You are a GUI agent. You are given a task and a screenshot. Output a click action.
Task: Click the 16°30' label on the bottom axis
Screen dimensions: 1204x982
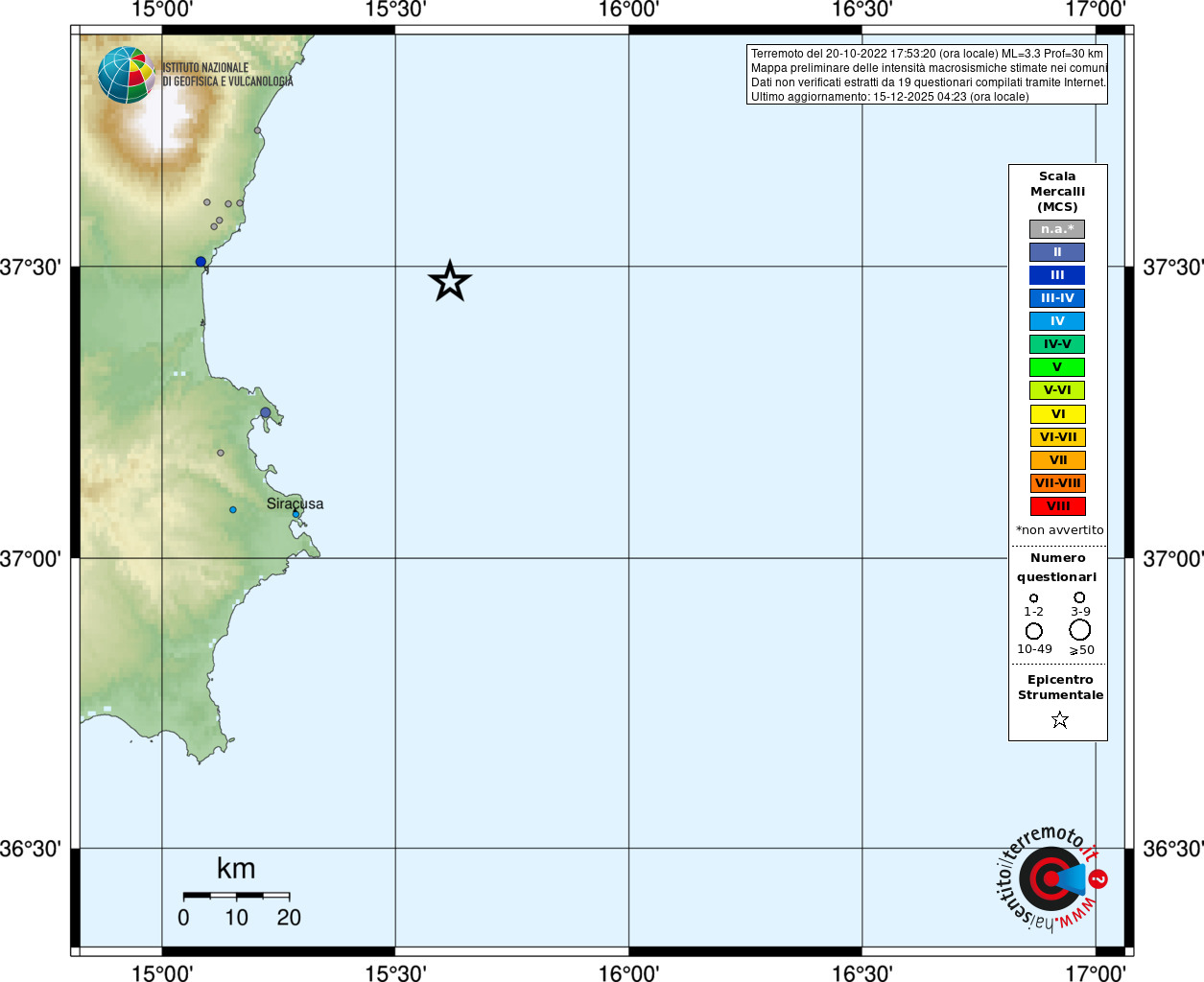[862, 972]
